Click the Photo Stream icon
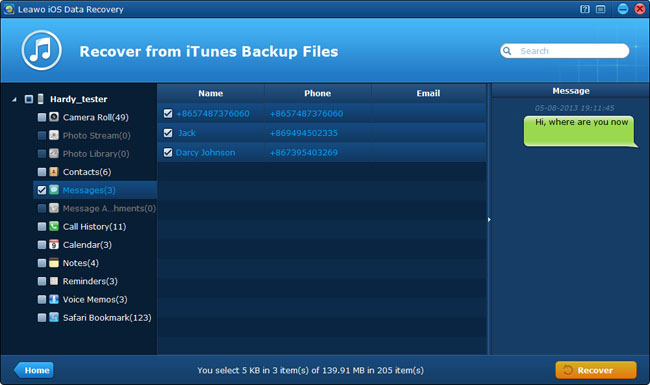 (54, 135)
